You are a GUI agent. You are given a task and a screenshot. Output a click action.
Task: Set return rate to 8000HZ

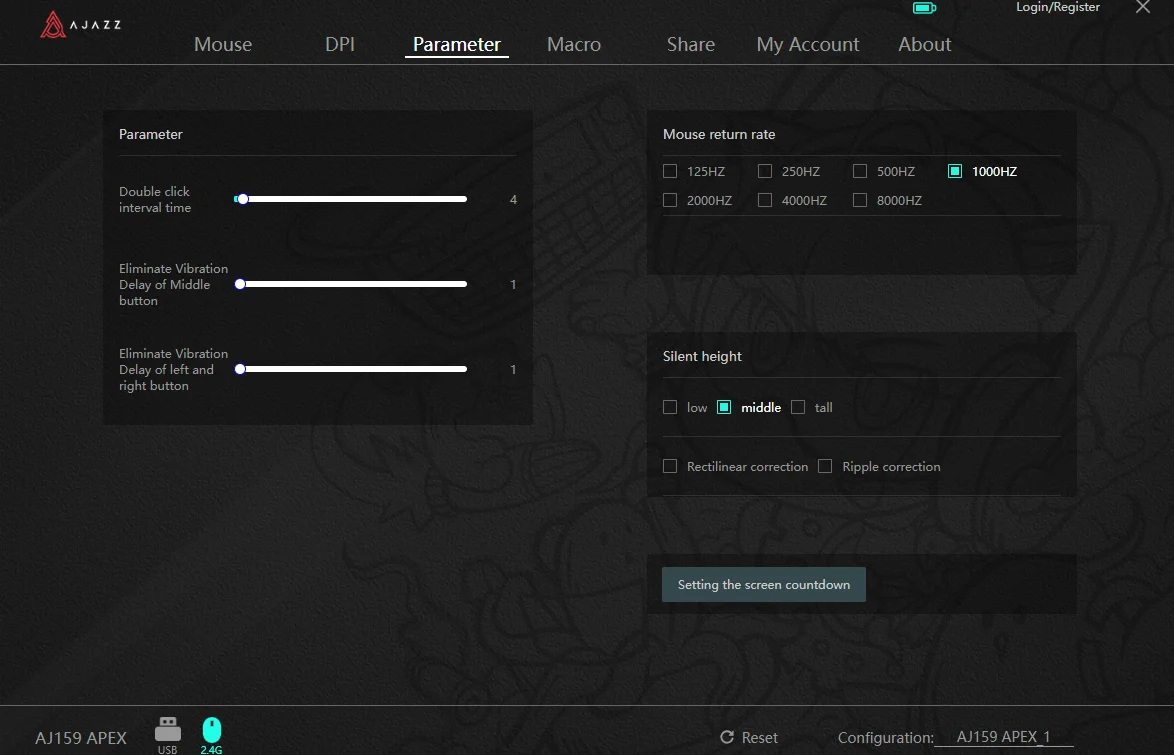click(x=860, y=201)
